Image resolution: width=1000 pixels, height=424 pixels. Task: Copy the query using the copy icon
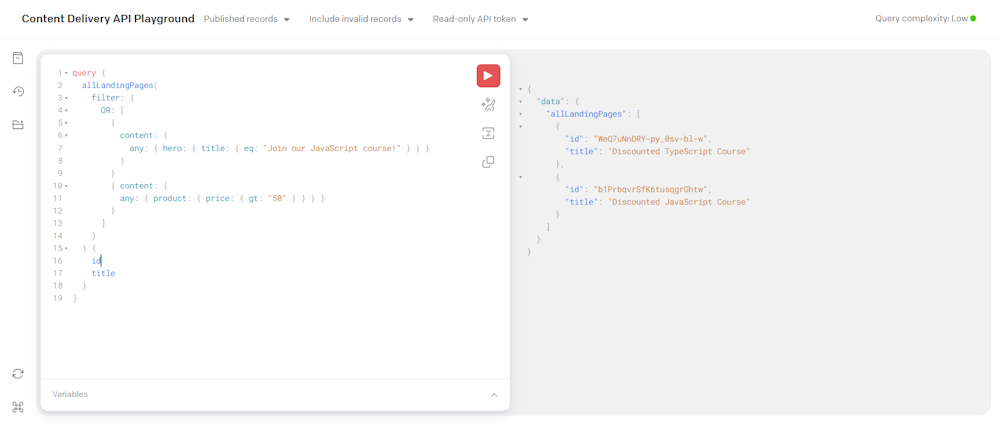point(488,162)
